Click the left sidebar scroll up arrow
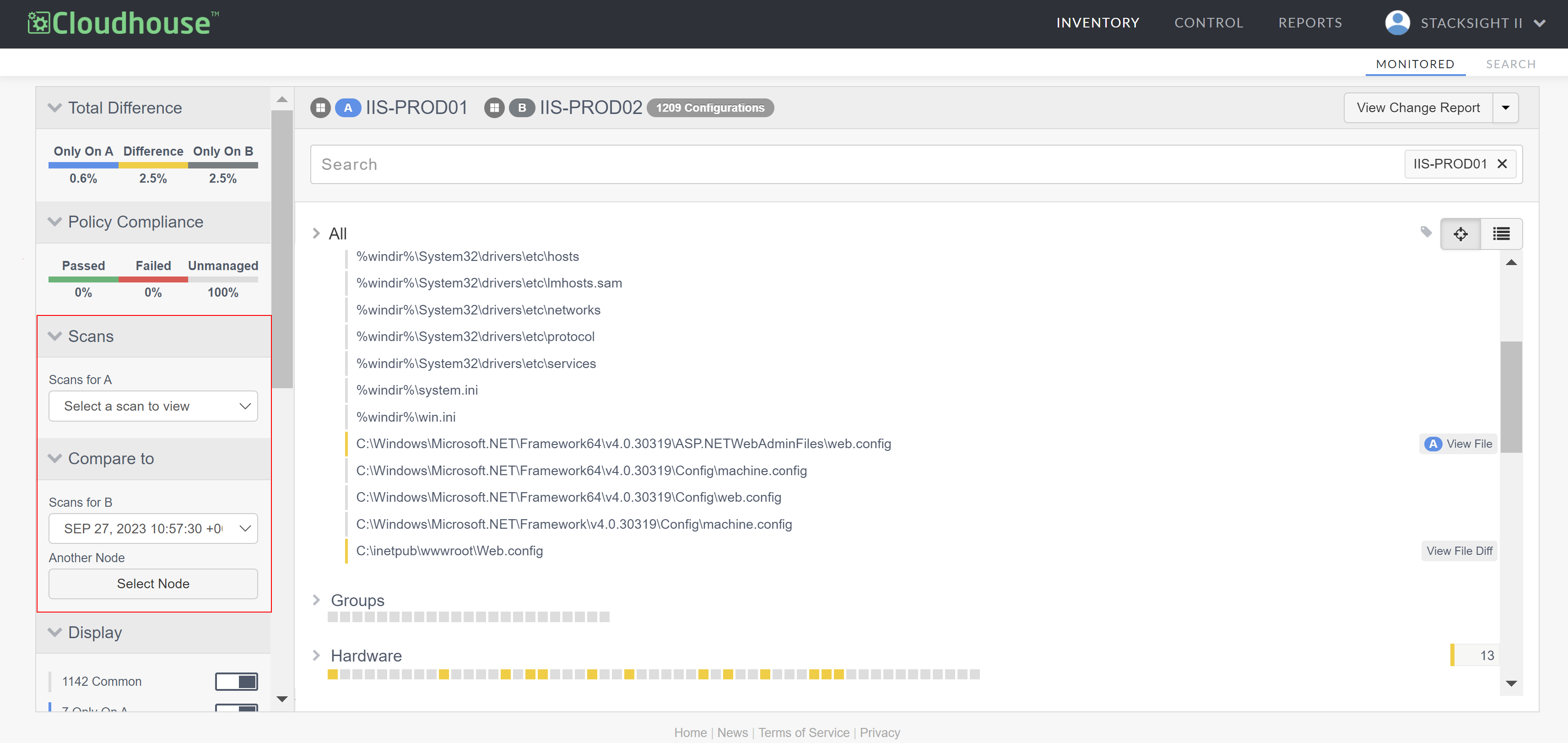 point(282,99)
